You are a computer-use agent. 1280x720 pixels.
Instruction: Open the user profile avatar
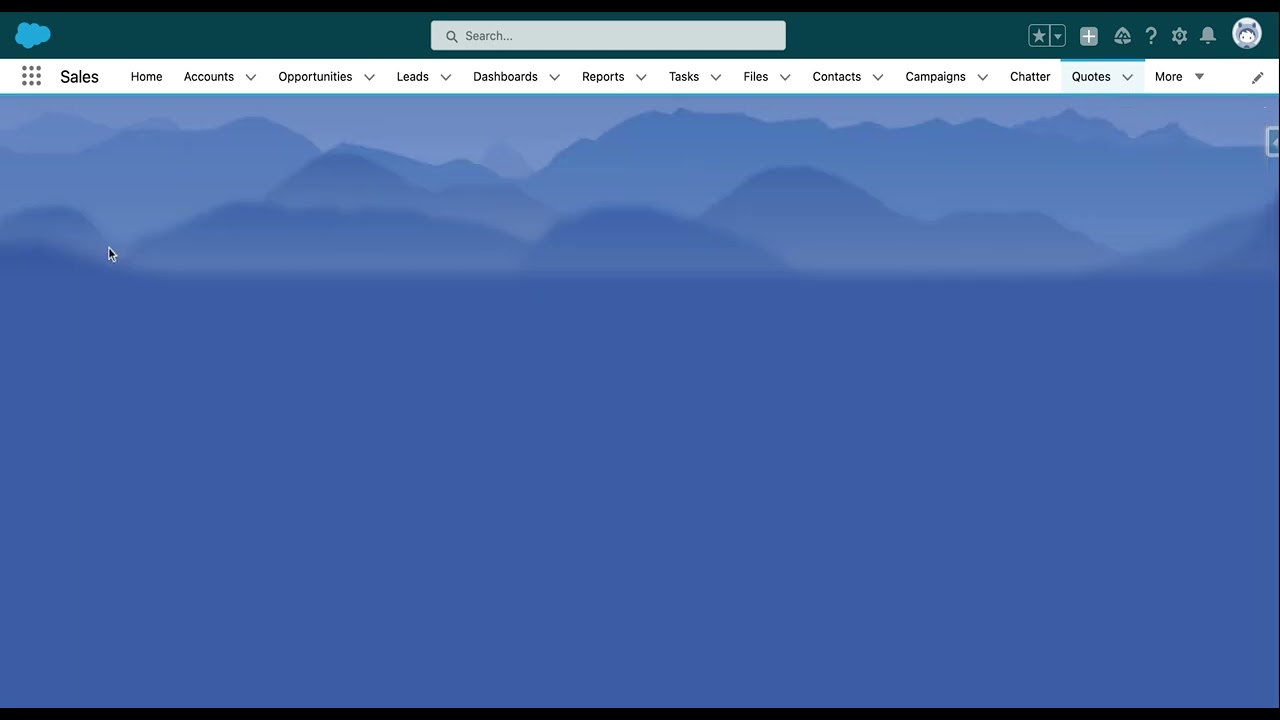(1247, 34)
